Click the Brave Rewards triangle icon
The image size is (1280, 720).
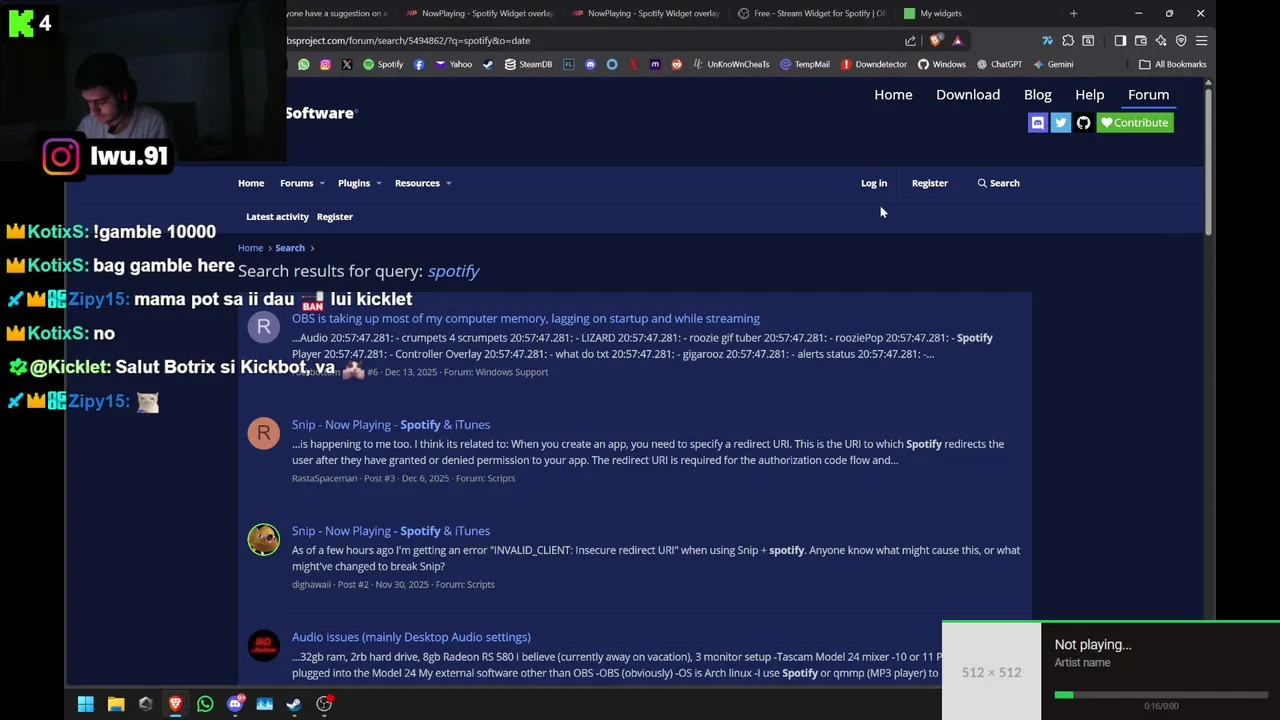[x=957, y=41]
